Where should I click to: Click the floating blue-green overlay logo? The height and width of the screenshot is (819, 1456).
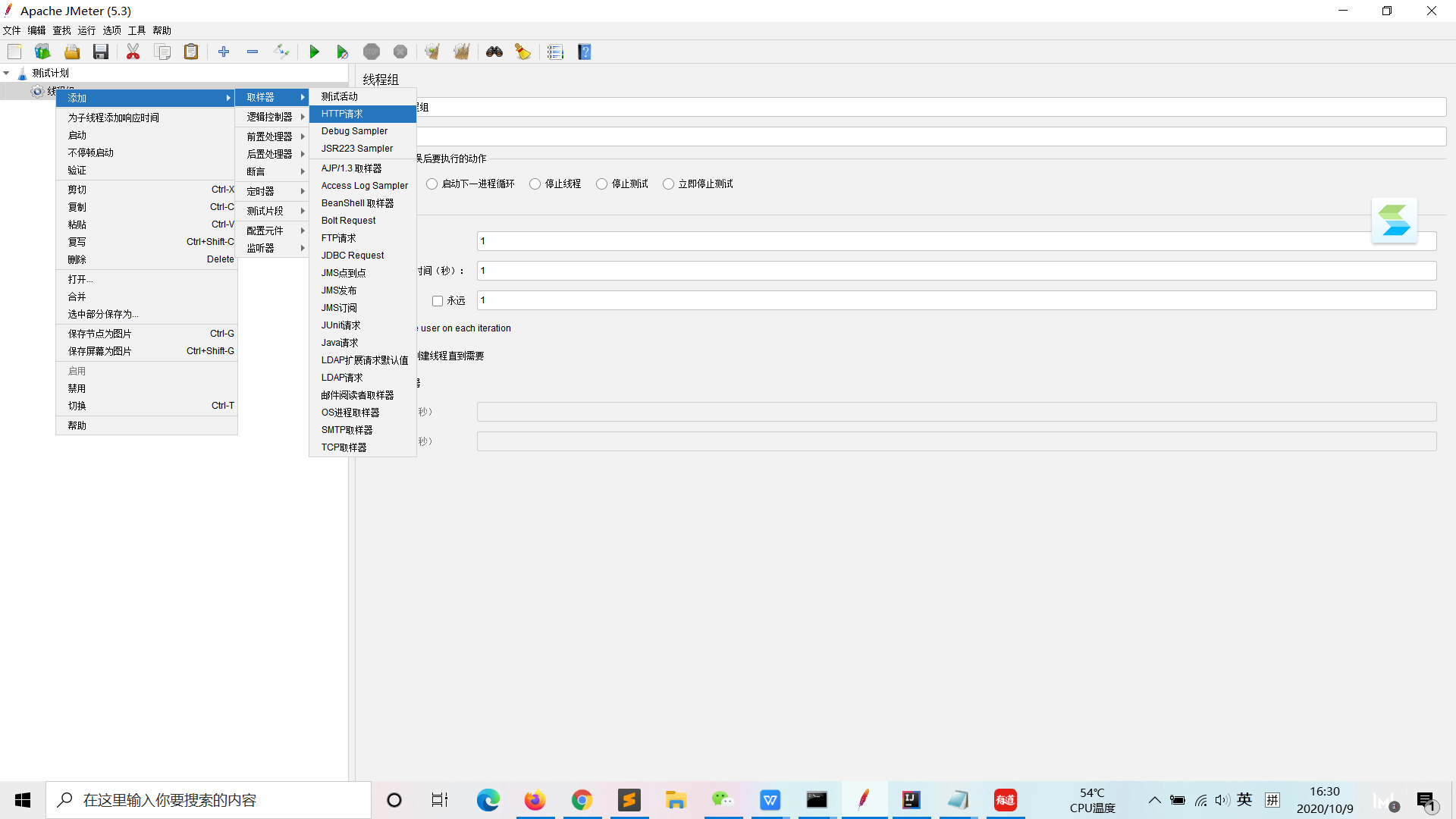[1395, 221]
